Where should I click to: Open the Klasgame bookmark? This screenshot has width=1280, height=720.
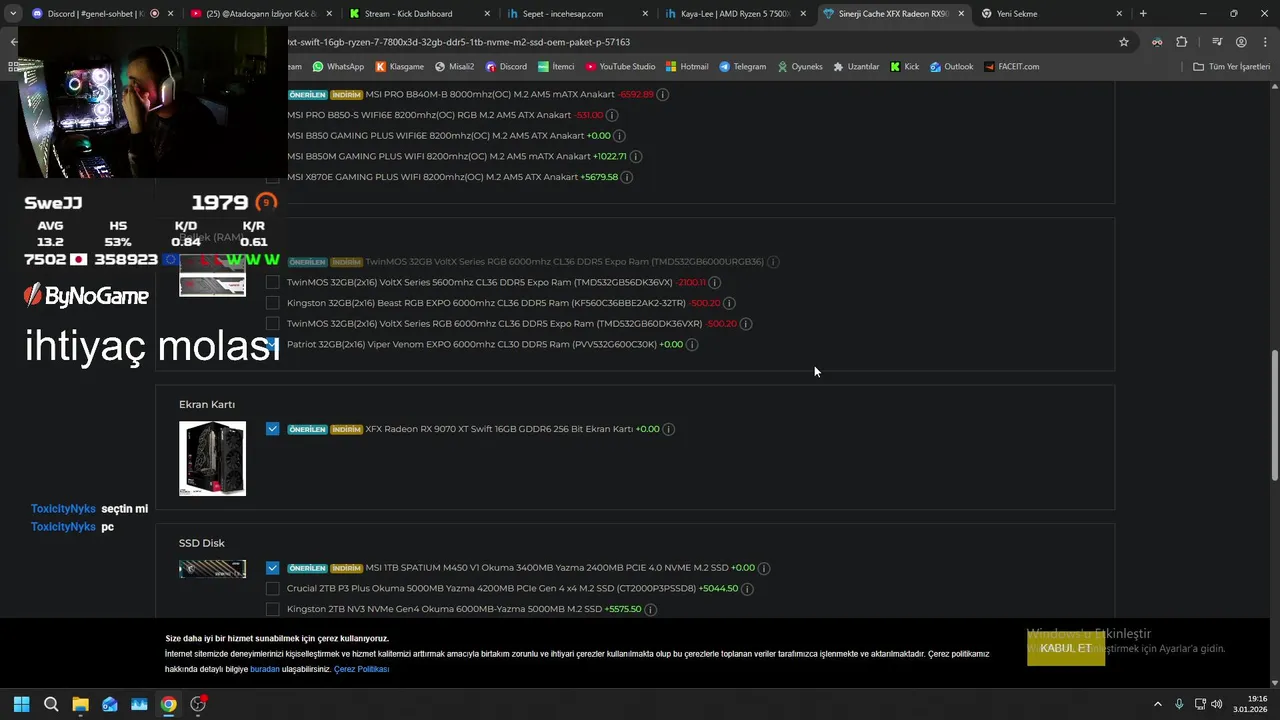[x=400, y=67]
